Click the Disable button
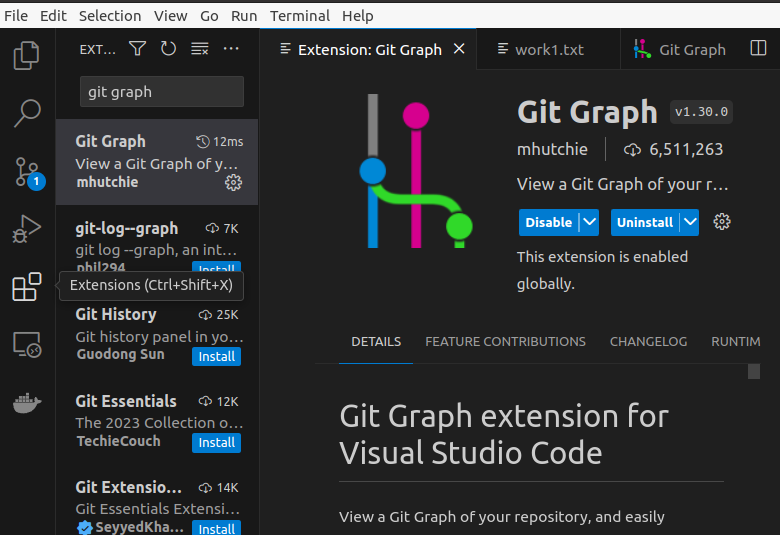 click(549, 222)
